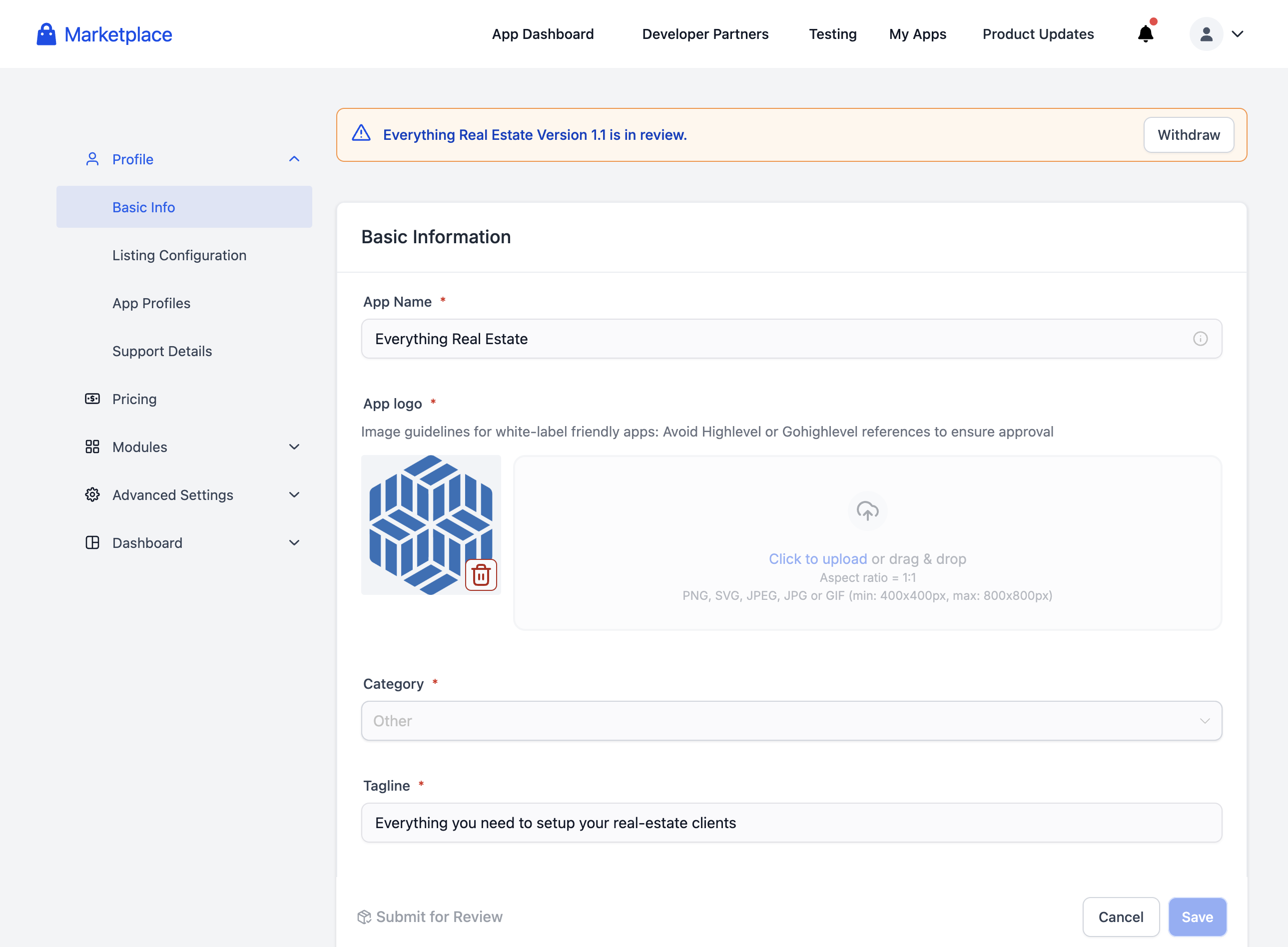Screen dimensions: 1288x947
Task: Focus the App Name input field
Action: tap(791, 339)
